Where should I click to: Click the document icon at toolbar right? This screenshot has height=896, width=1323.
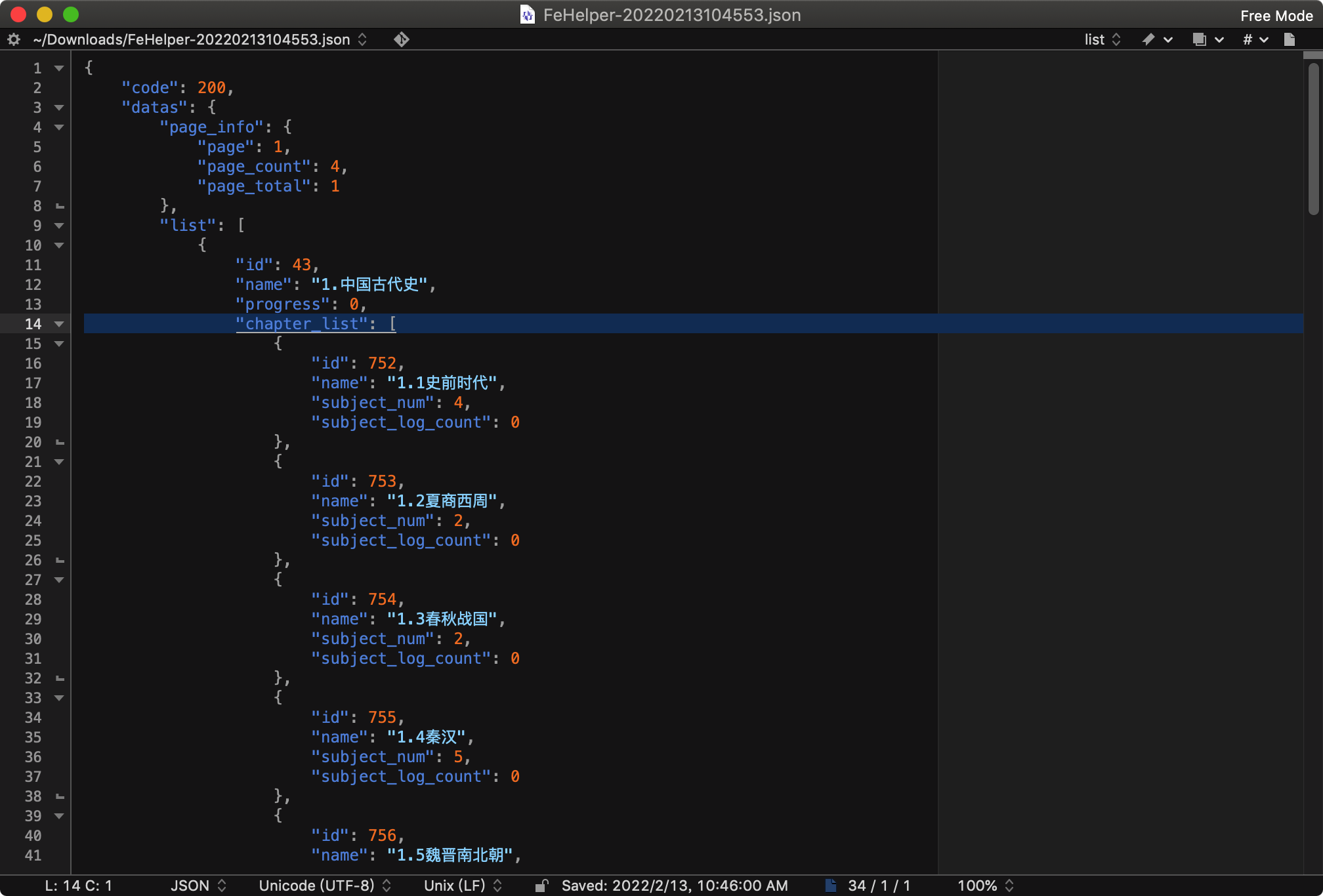tap(1289, 39)
